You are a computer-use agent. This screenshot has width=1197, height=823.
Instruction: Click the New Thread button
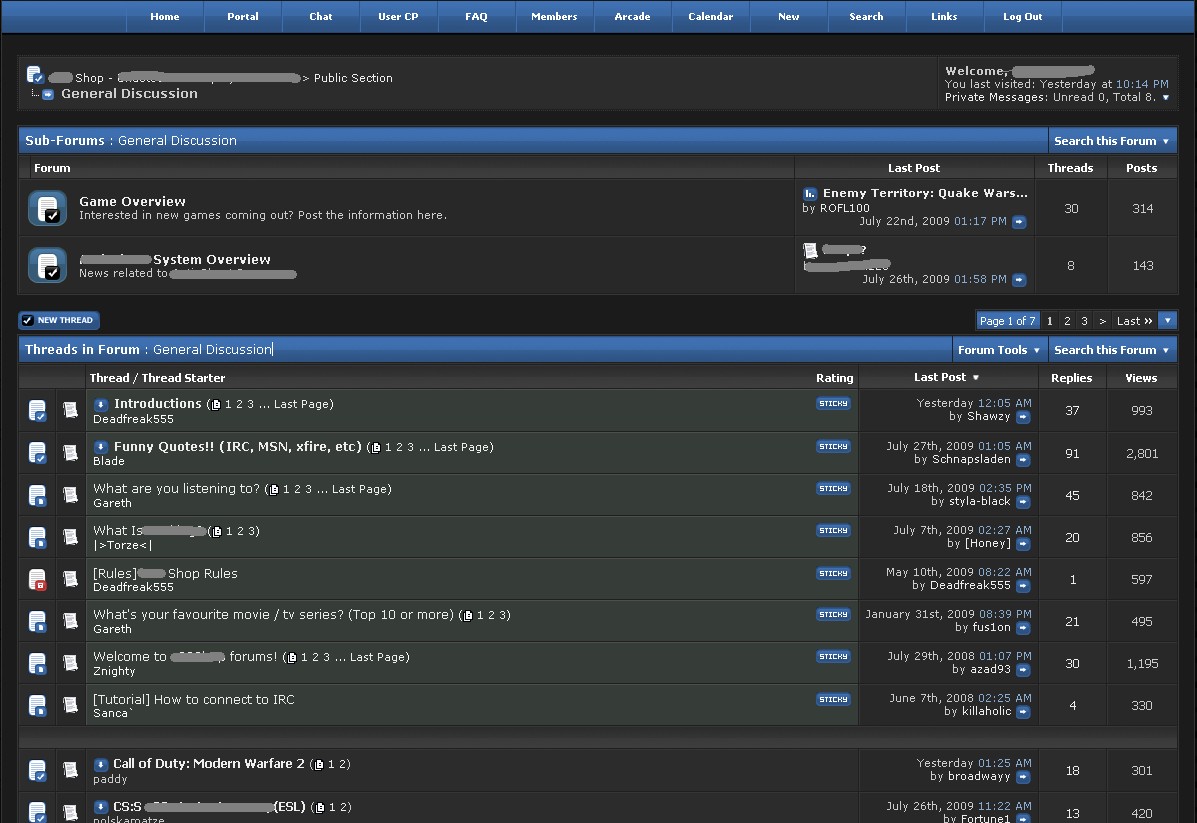pos(59,320)
